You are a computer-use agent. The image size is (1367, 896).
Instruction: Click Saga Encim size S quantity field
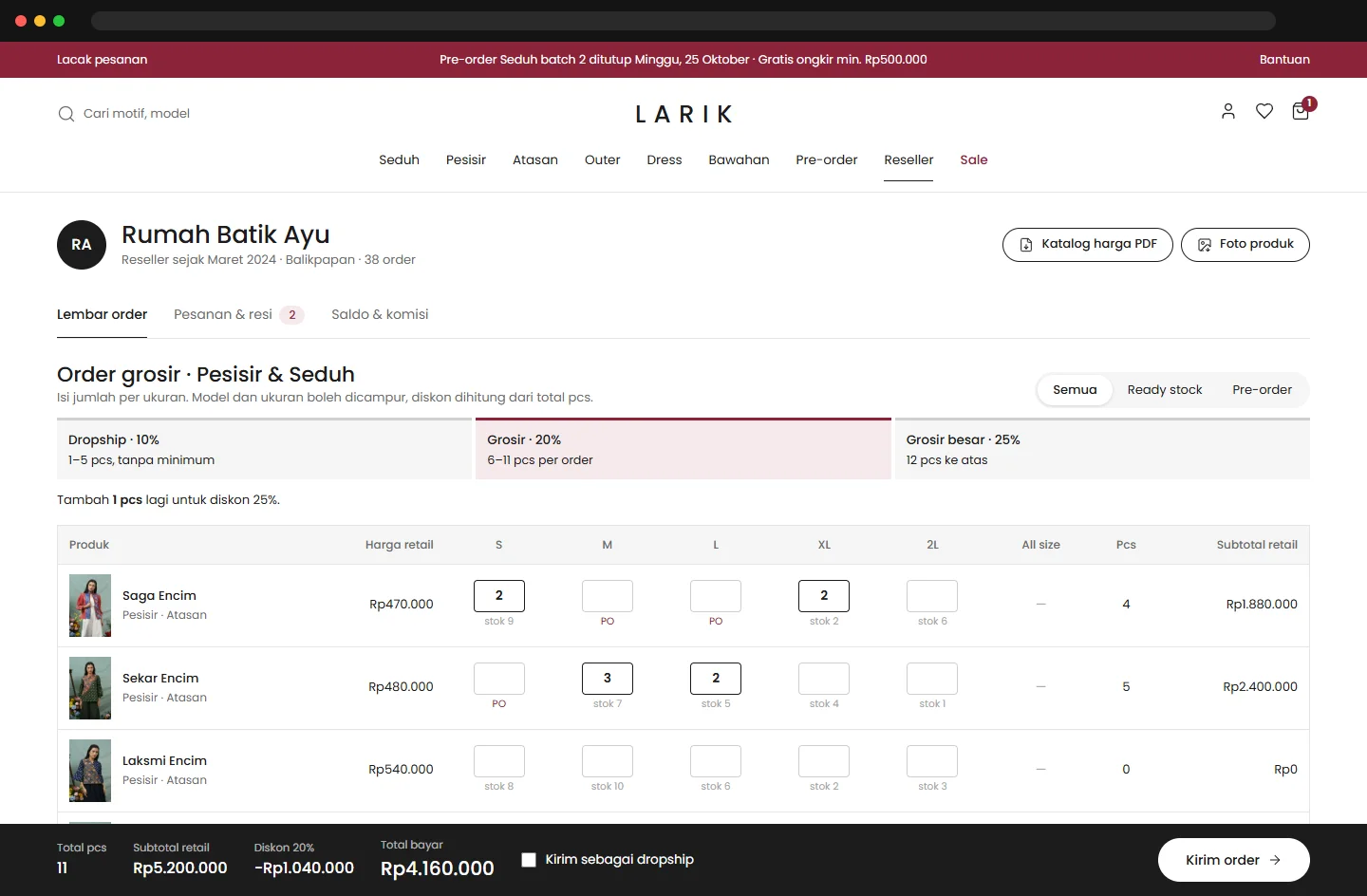(x=499, y=595)
